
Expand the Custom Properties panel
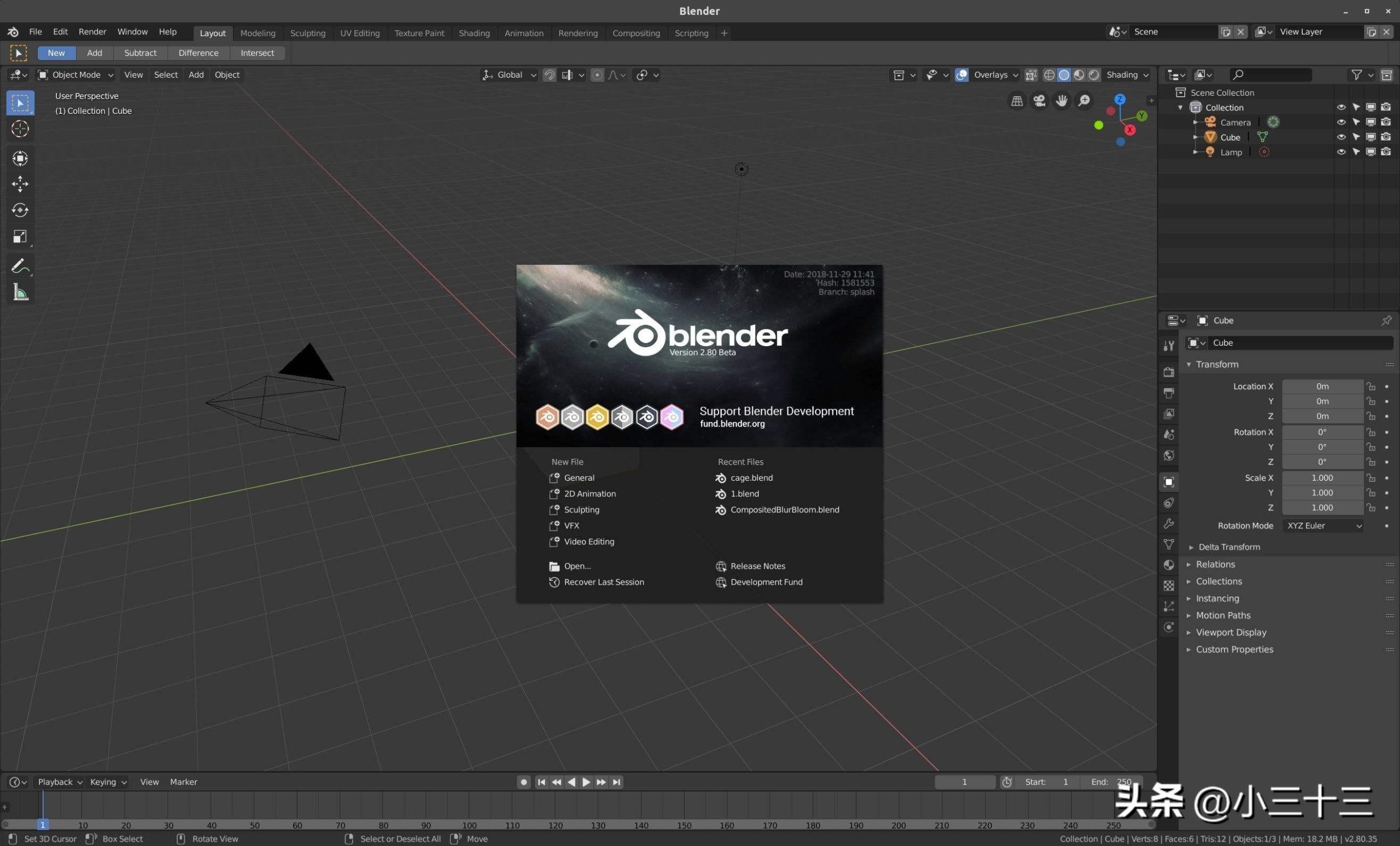[1234, 650]
